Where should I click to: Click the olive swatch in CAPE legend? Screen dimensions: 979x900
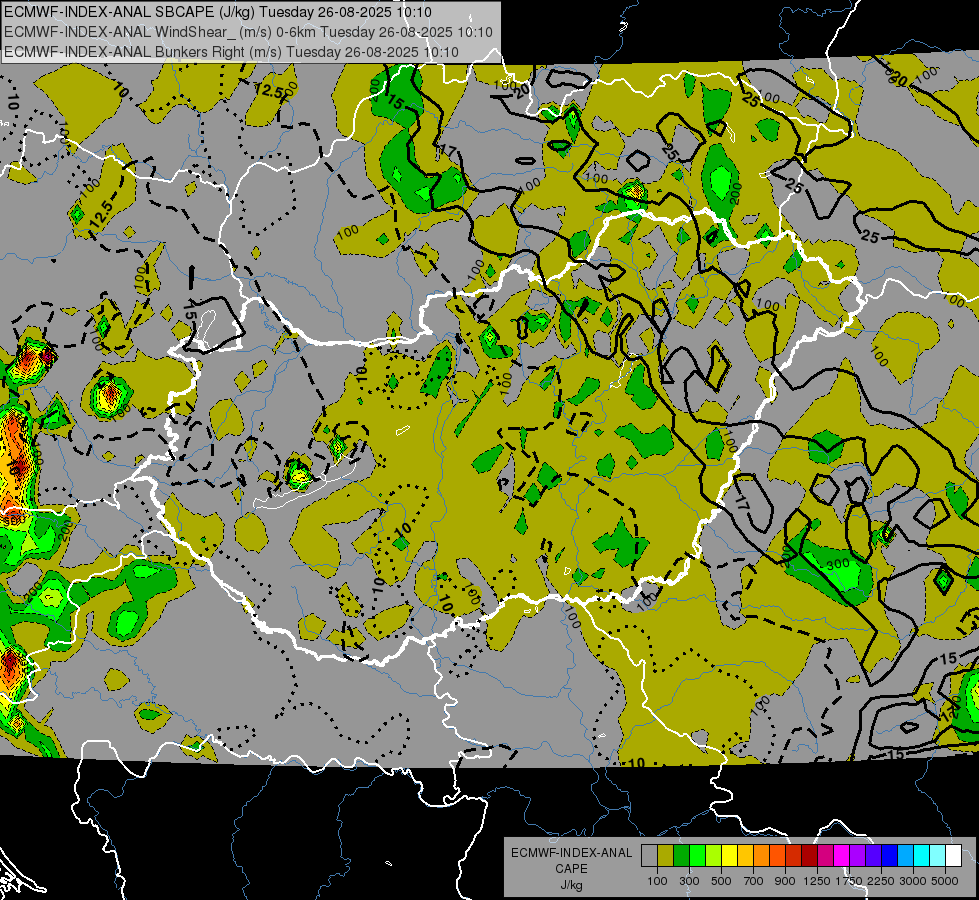click(x=665, y=856)
